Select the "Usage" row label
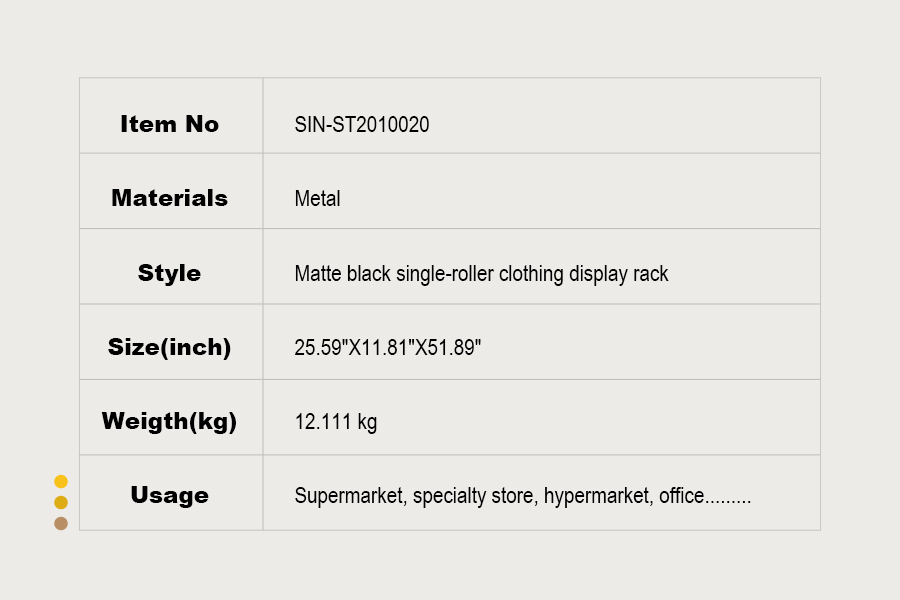900x600 pixels. coord(169,495)
